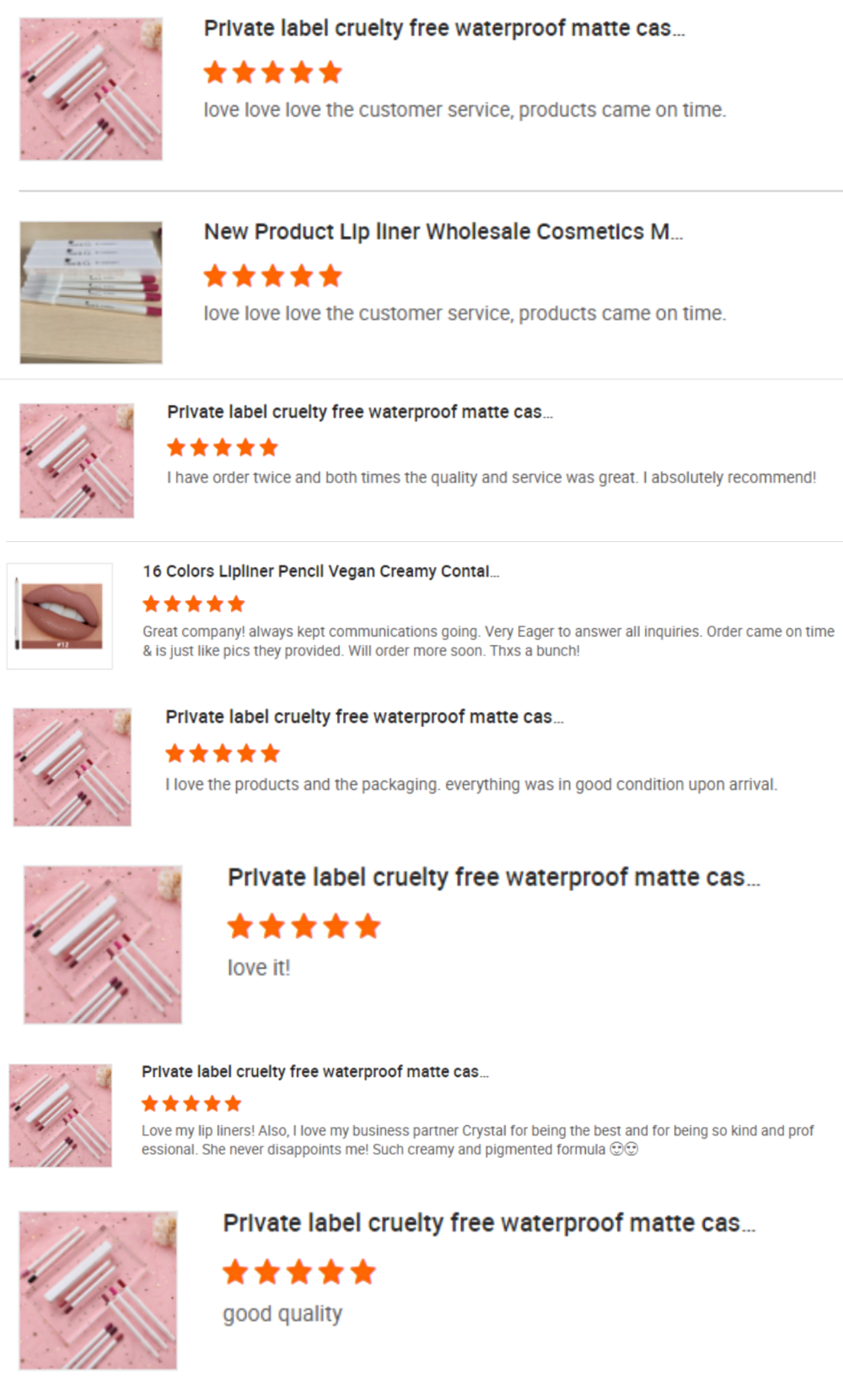This screenshot has height=1400, width=843.
Task: Expand the 'New Product Lip liner Wholesale Cosmetics' title
Action: (443, 232)
